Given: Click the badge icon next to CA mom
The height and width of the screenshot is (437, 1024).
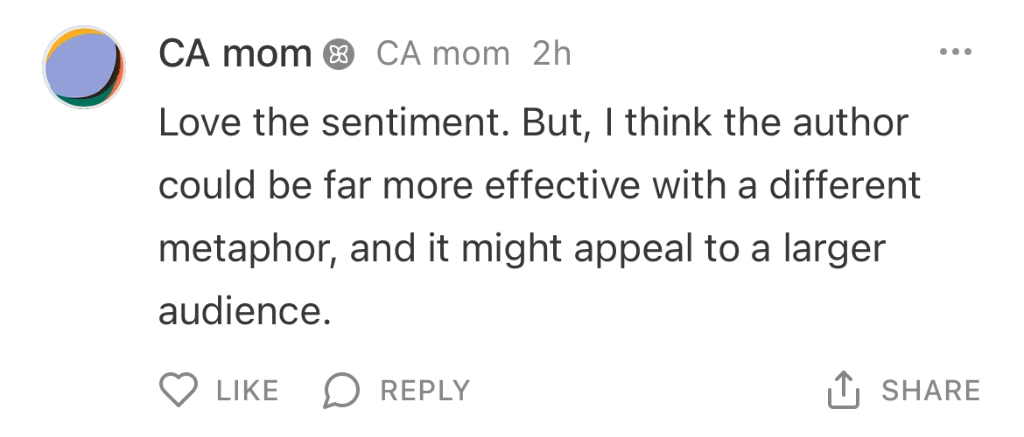Looking at the screenshot, I should tap(340, 54).
